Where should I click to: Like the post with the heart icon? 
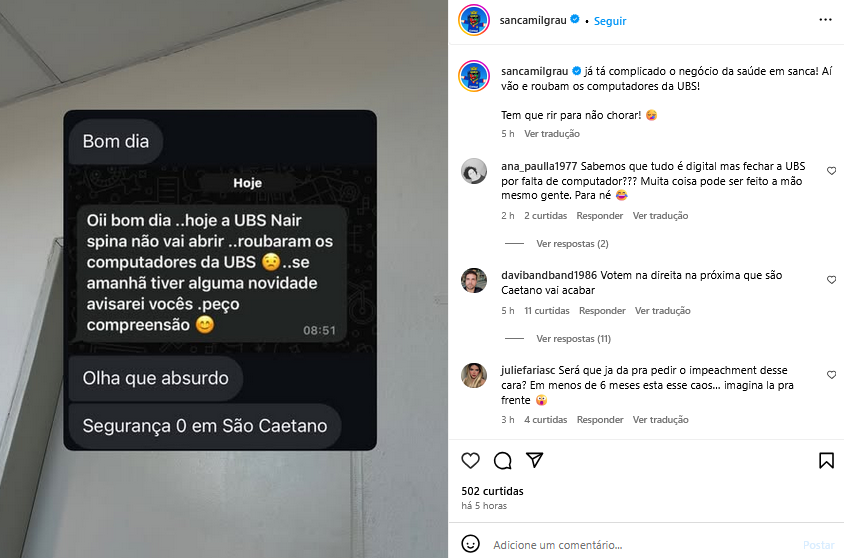470,461
